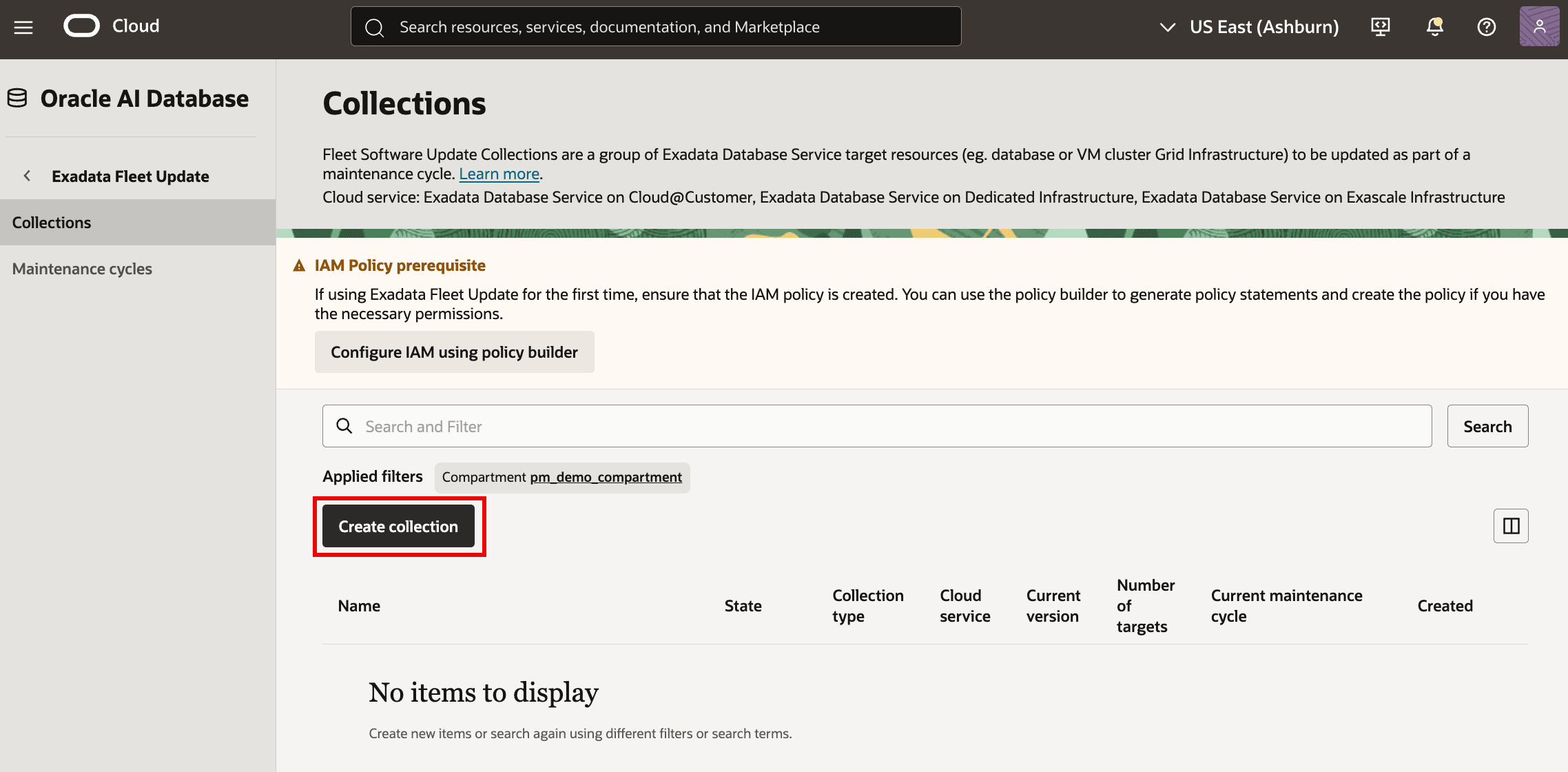Click the Oracle Cloud logo
Image resolution: width=1568 pixels, height=772 pixels.
point(82,26)
